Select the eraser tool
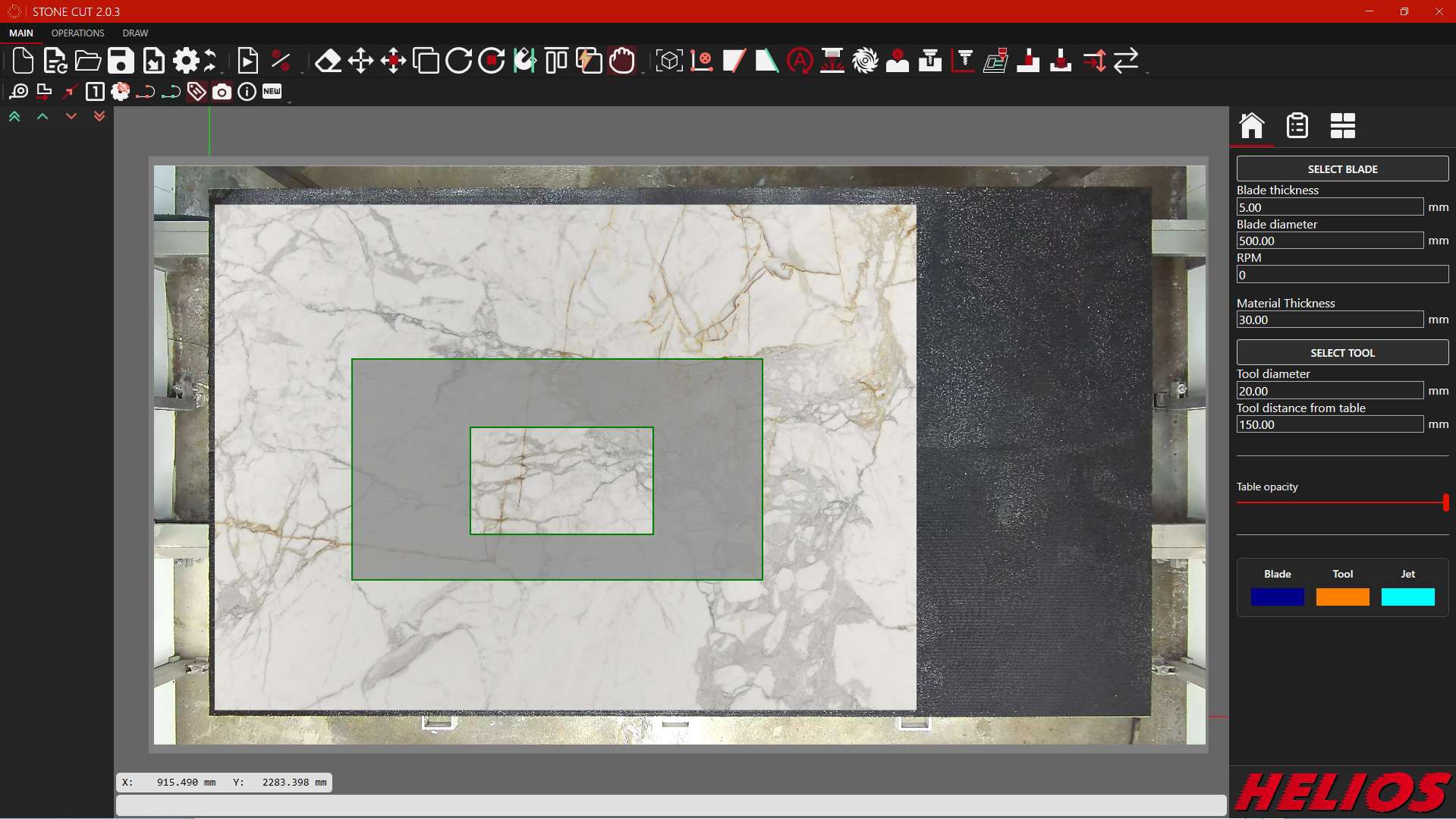Screen dimensions: 1456x819 coord(328,61)
